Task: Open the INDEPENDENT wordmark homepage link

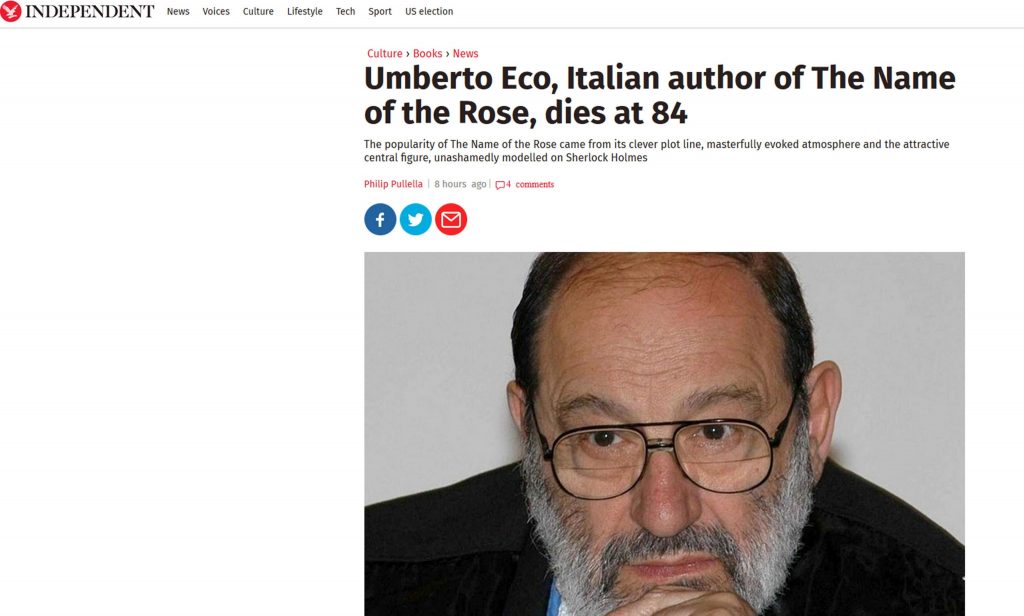Action: click(89, 11)
